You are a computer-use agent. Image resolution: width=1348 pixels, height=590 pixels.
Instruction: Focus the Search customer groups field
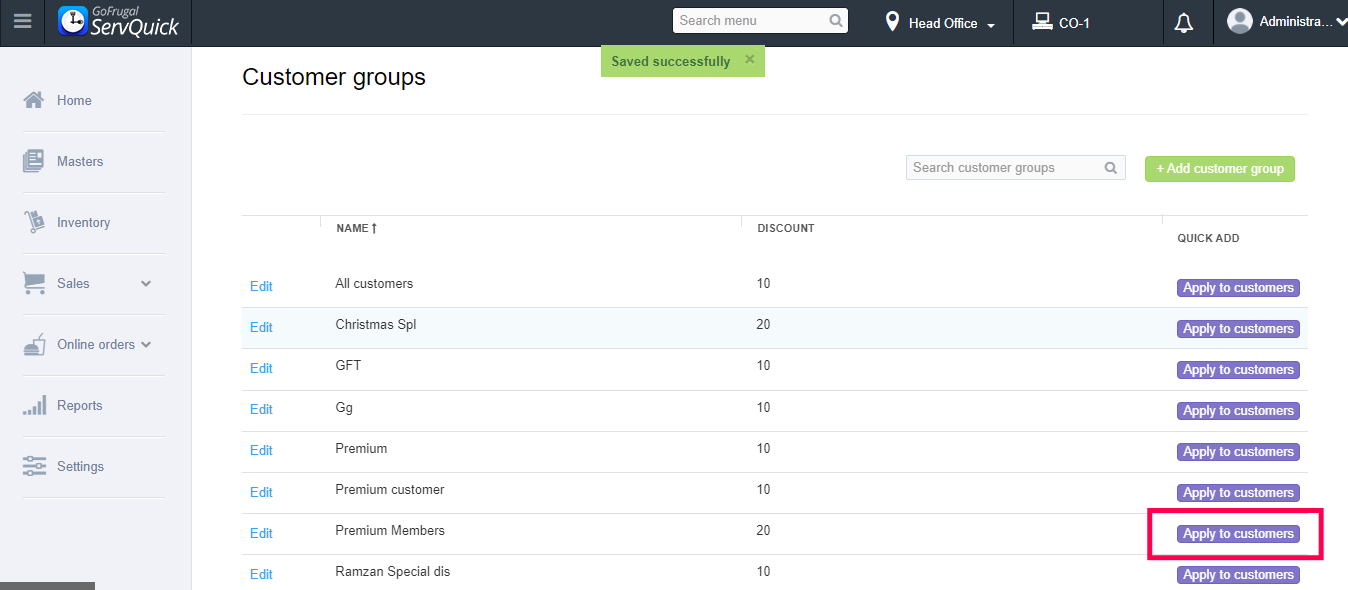1003,168
